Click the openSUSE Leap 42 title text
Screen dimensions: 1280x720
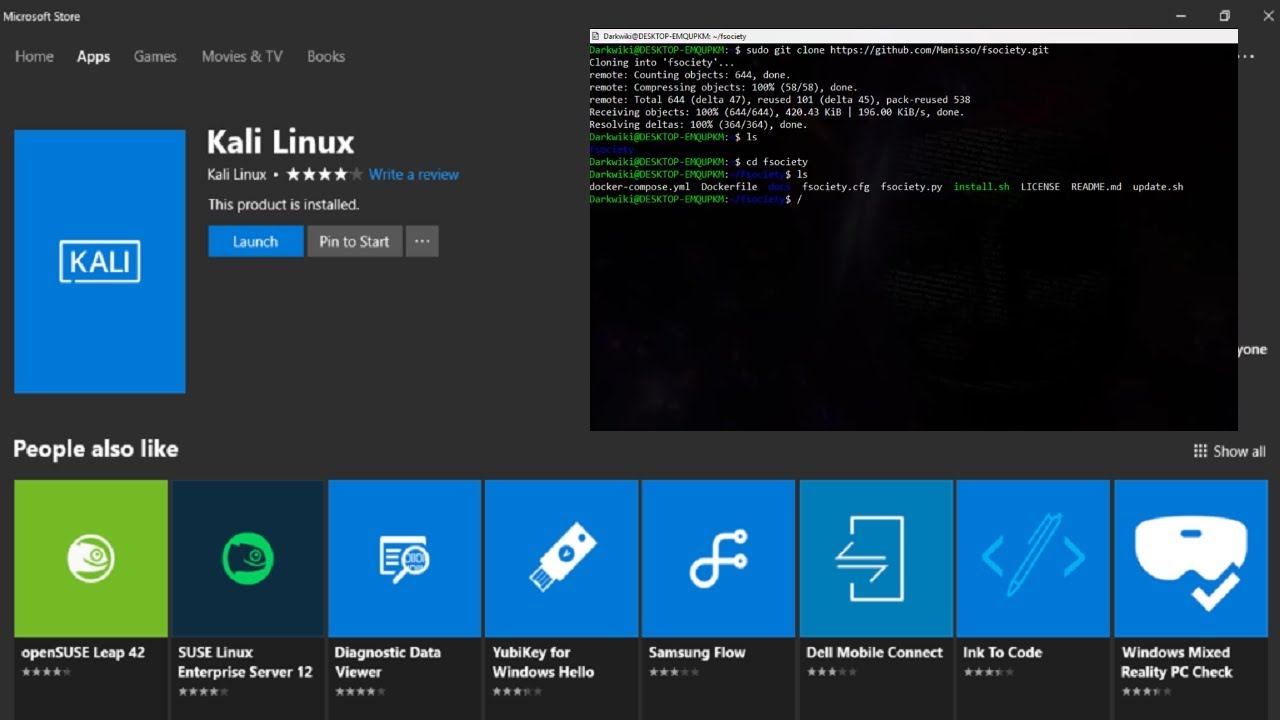83,652
